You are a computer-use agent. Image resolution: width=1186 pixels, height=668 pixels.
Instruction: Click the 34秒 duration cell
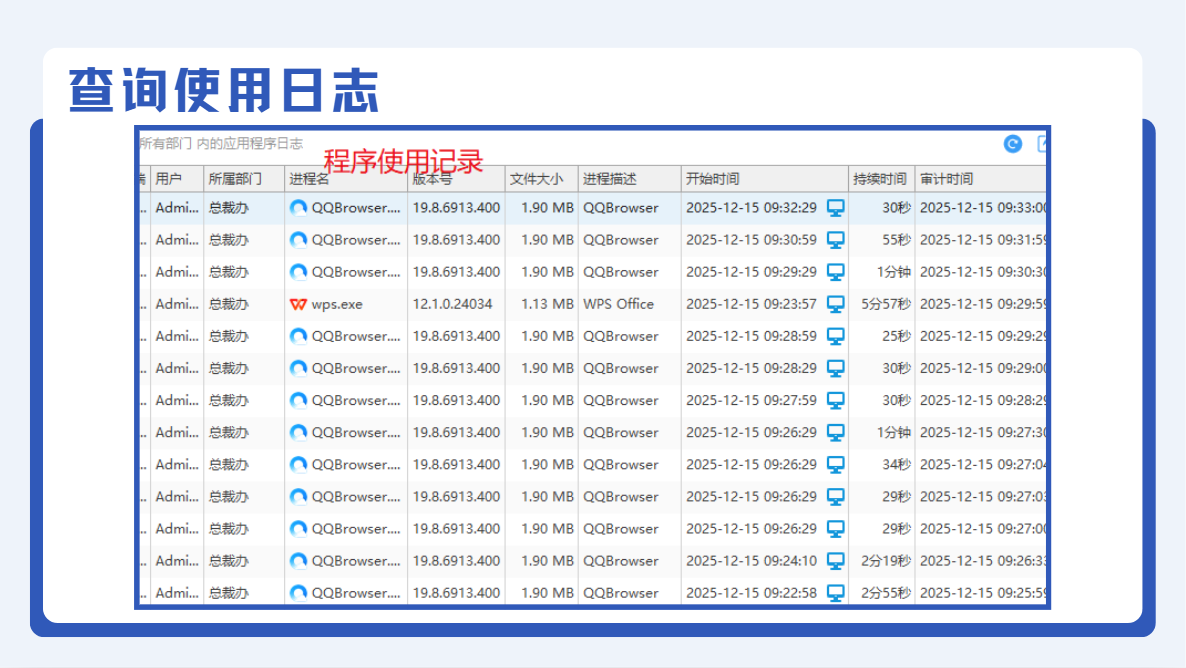[x=896, y=464]
